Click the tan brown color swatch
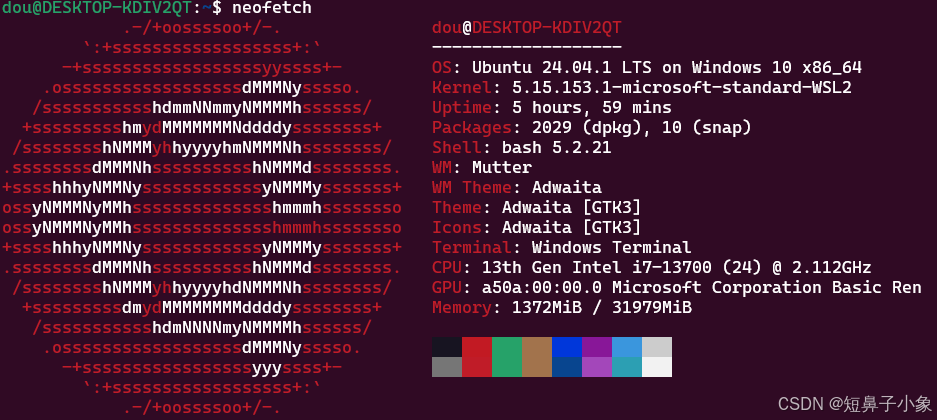 537,347
